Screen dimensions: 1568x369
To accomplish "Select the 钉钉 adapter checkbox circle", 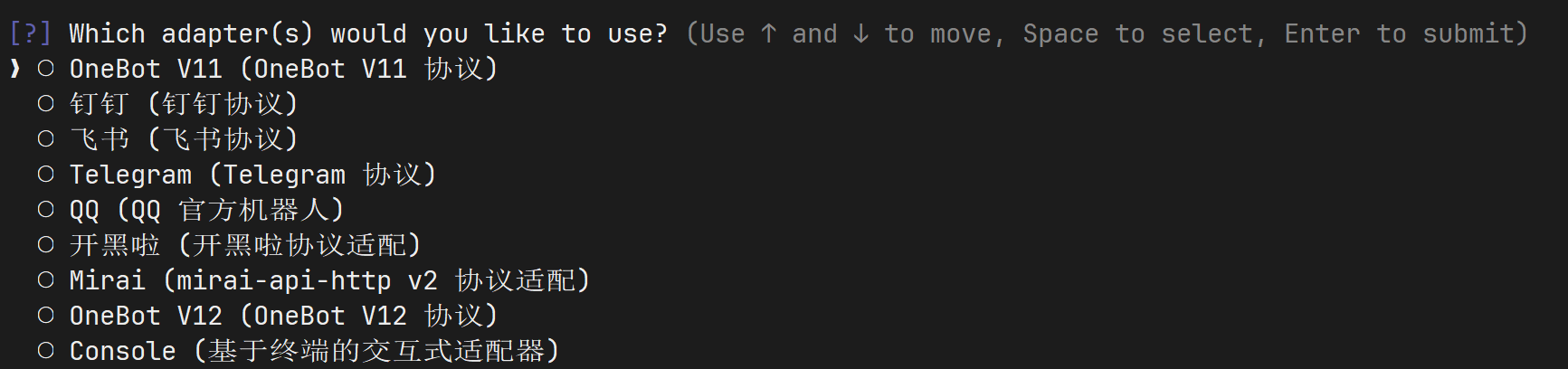I will [46, 104].
